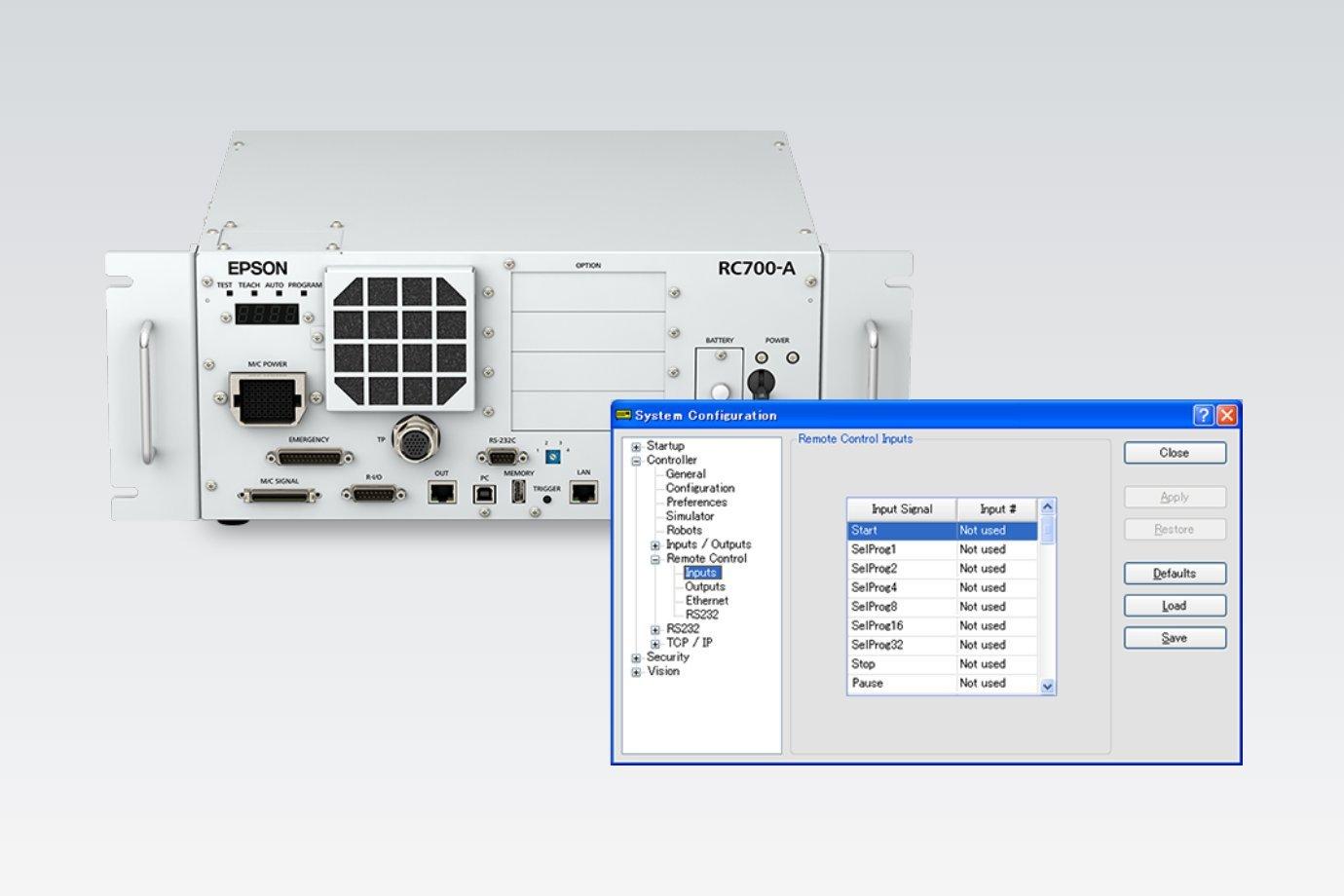
Task: Select Preferences tree item
Action: point(696,503)
